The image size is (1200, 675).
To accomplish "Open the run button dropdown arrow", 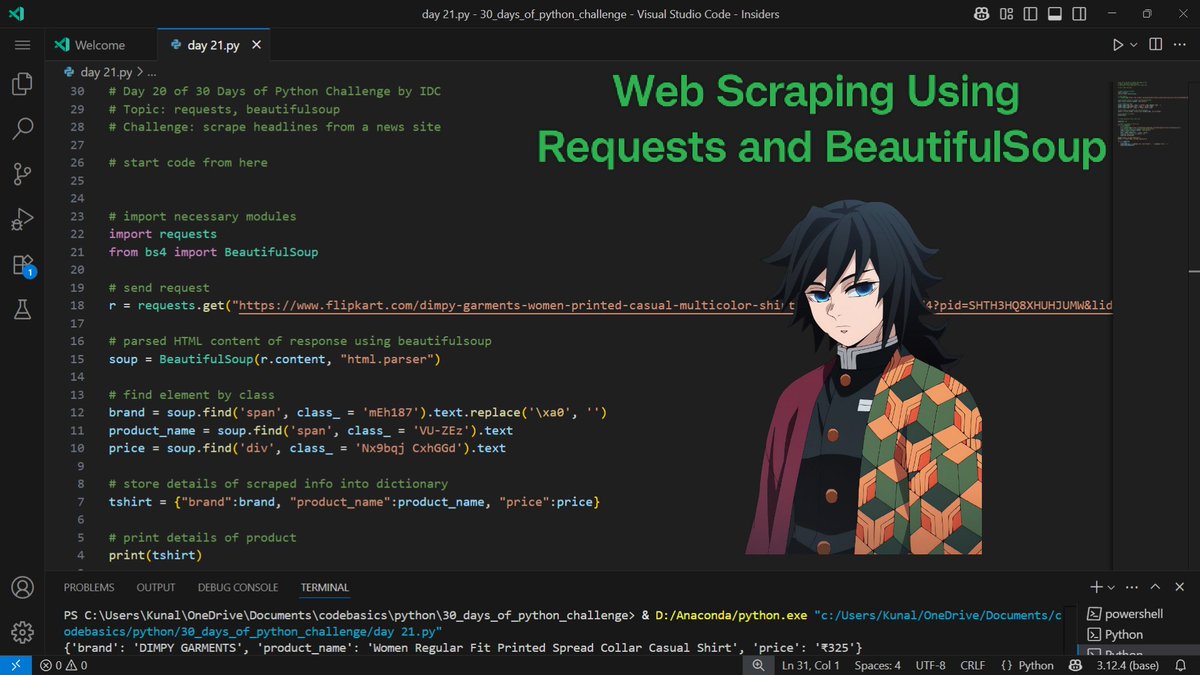I will [x=1133, y=45].
